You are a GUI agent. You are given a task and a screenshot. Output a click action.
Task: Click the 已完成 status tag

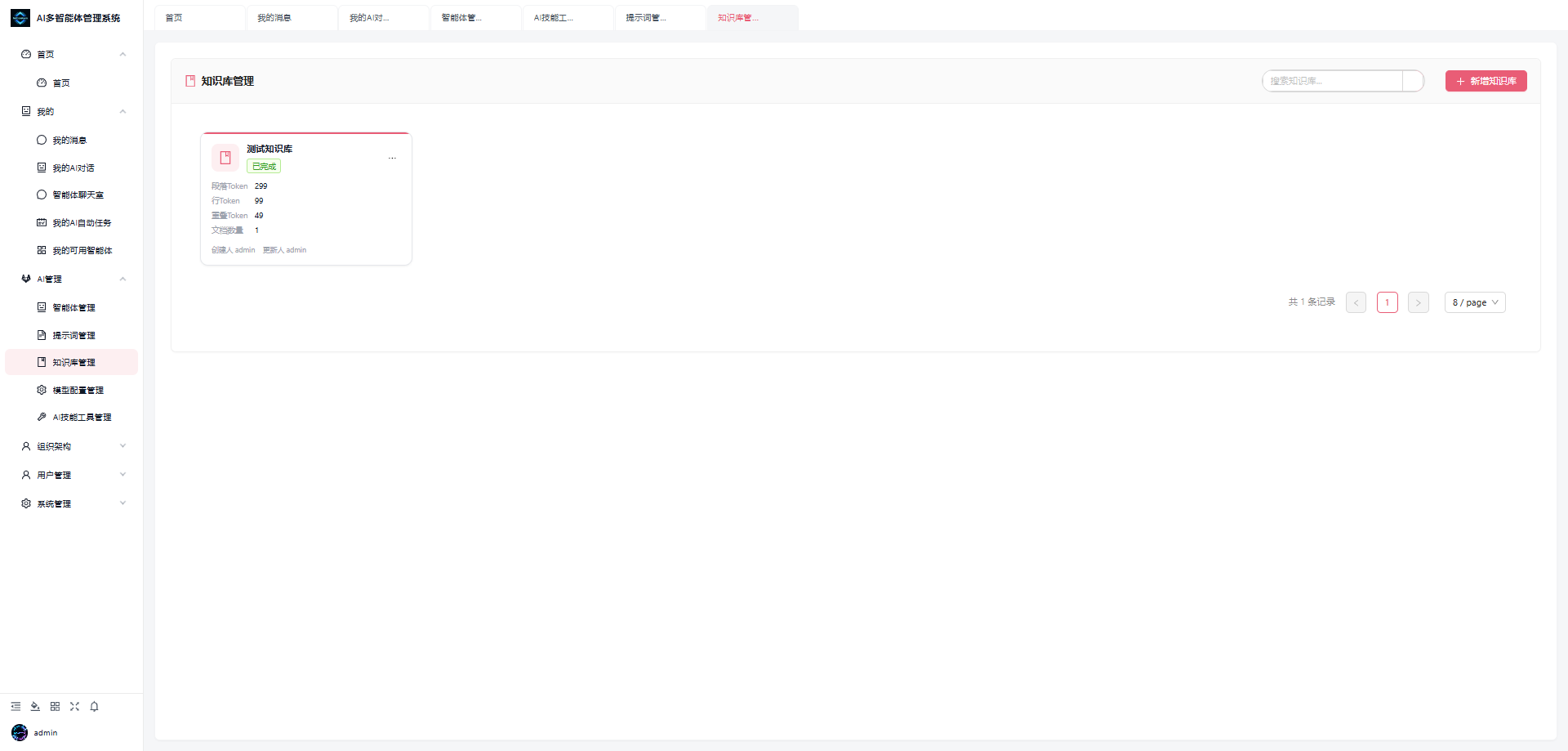tap(264, 166)
